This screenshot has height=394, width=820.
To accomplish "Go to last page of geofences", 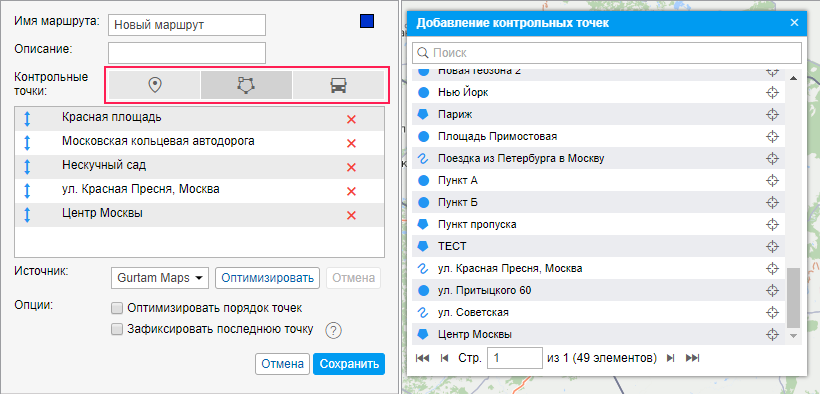I will [x=692, y=358].
